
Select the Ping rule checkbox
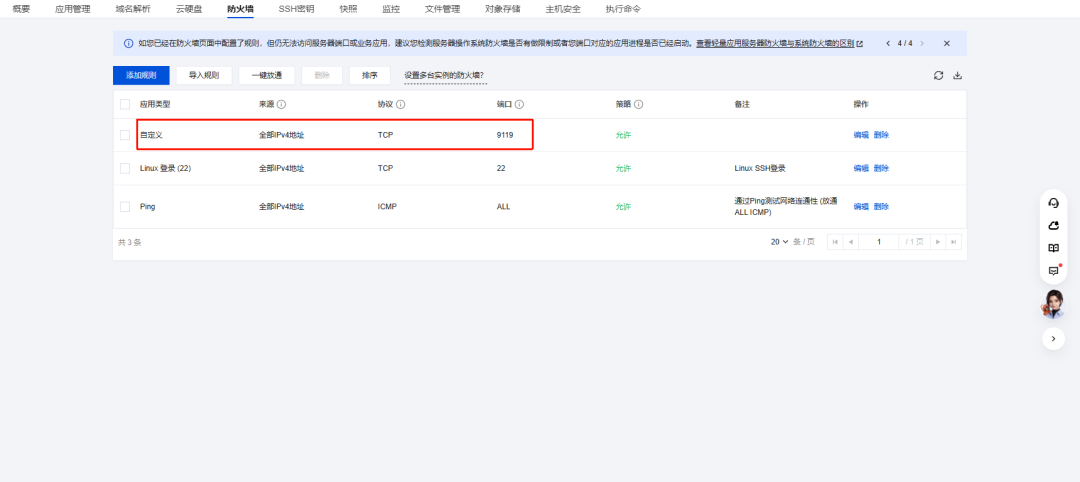pos(125,207)
